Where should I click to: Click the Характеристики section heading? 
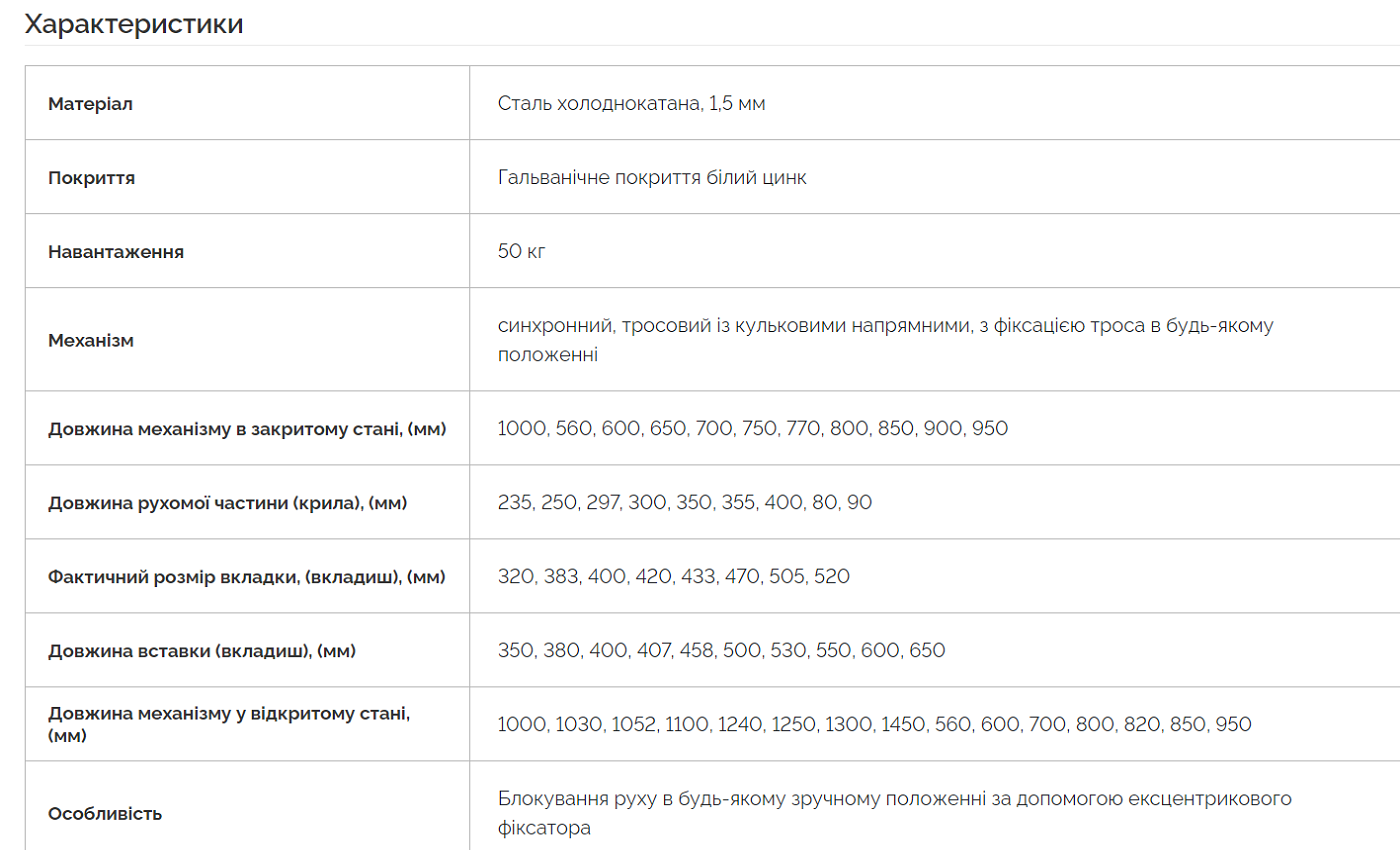[134, 24]
